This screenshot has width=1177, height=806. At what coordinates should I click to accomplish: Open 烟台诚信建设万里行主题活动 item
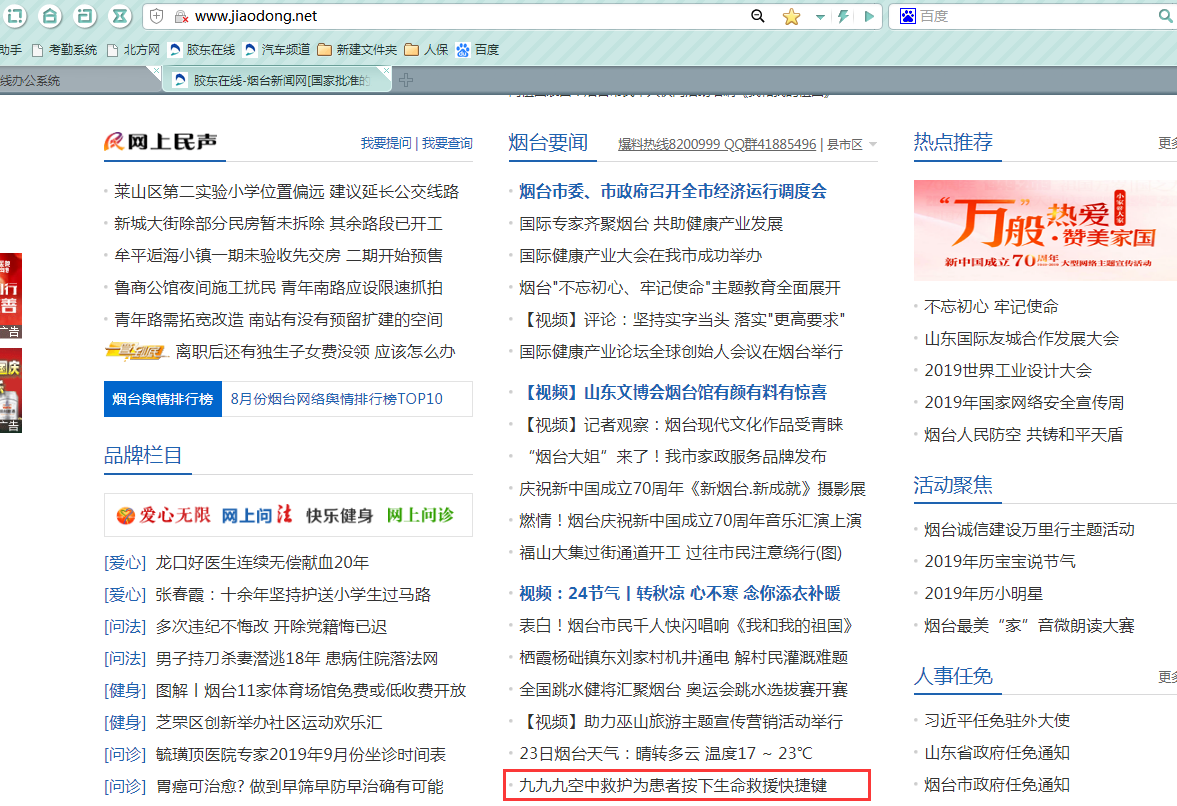[x=1029, y=529]
